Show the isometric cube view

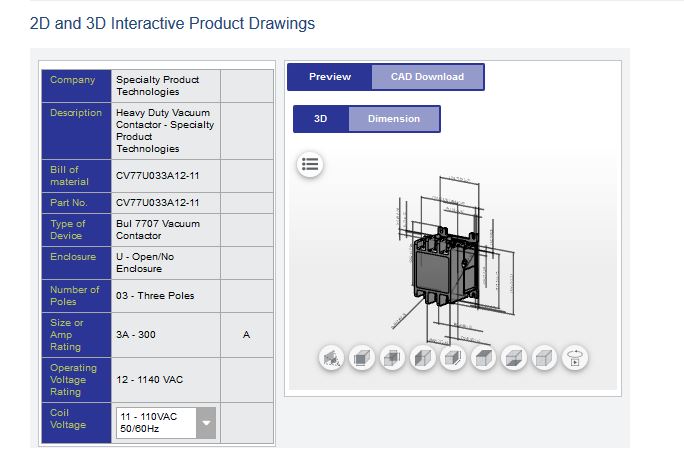click(544, 359)
